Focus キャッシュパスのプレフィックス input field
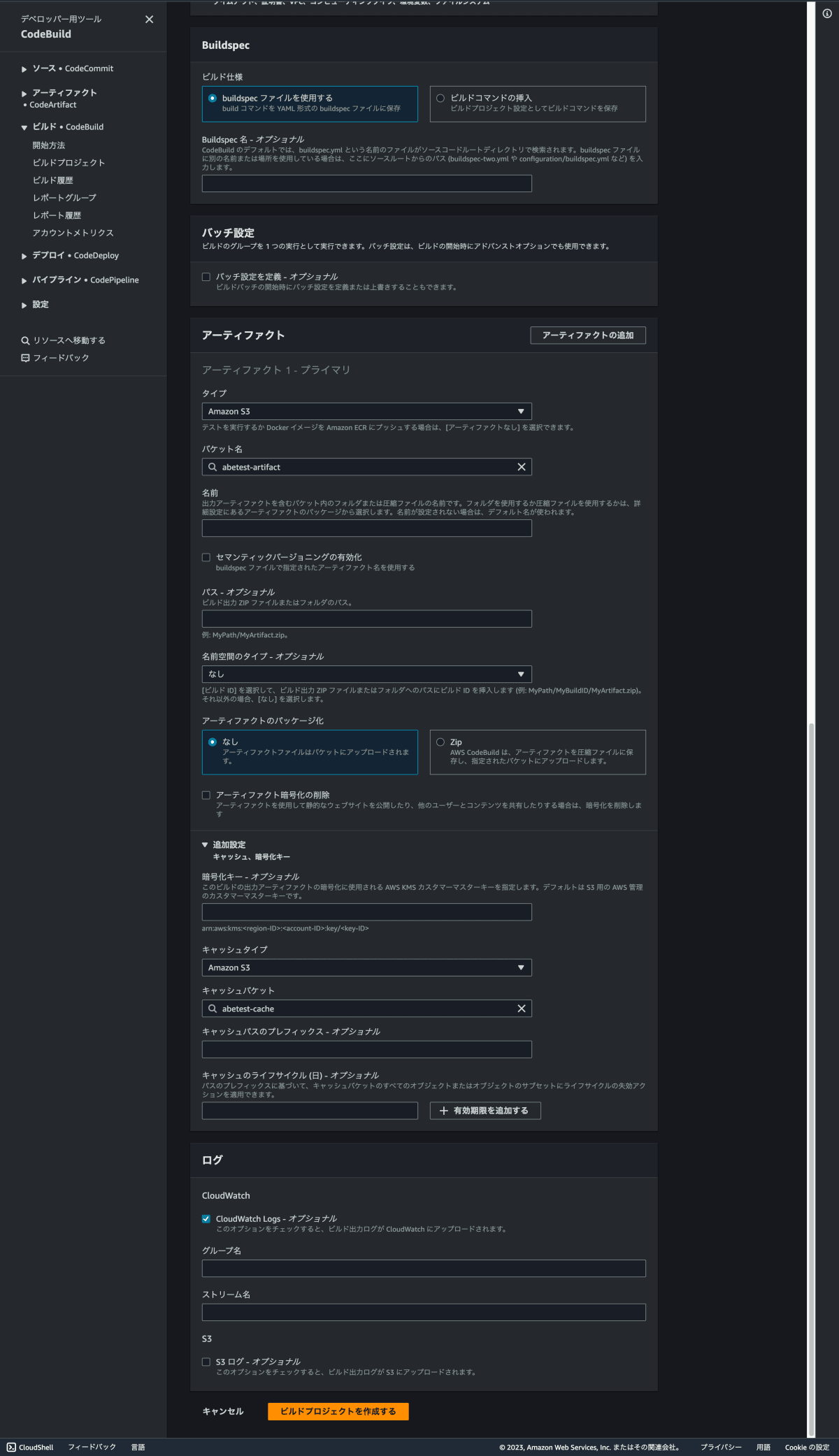 pyautogui.click(x=367, y=1049)
